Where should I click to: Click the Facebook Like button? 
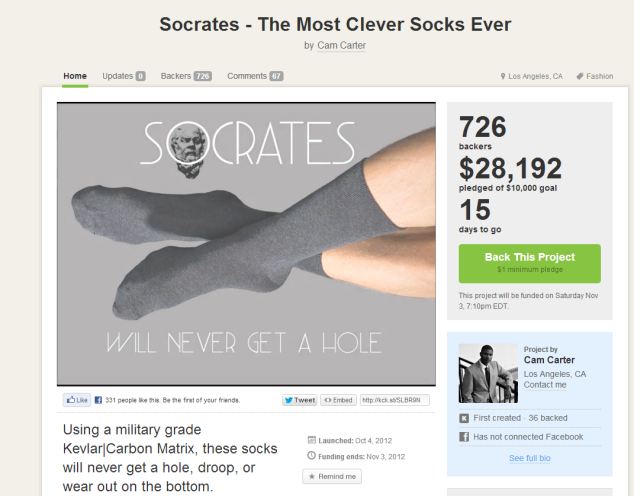[76, 400]
